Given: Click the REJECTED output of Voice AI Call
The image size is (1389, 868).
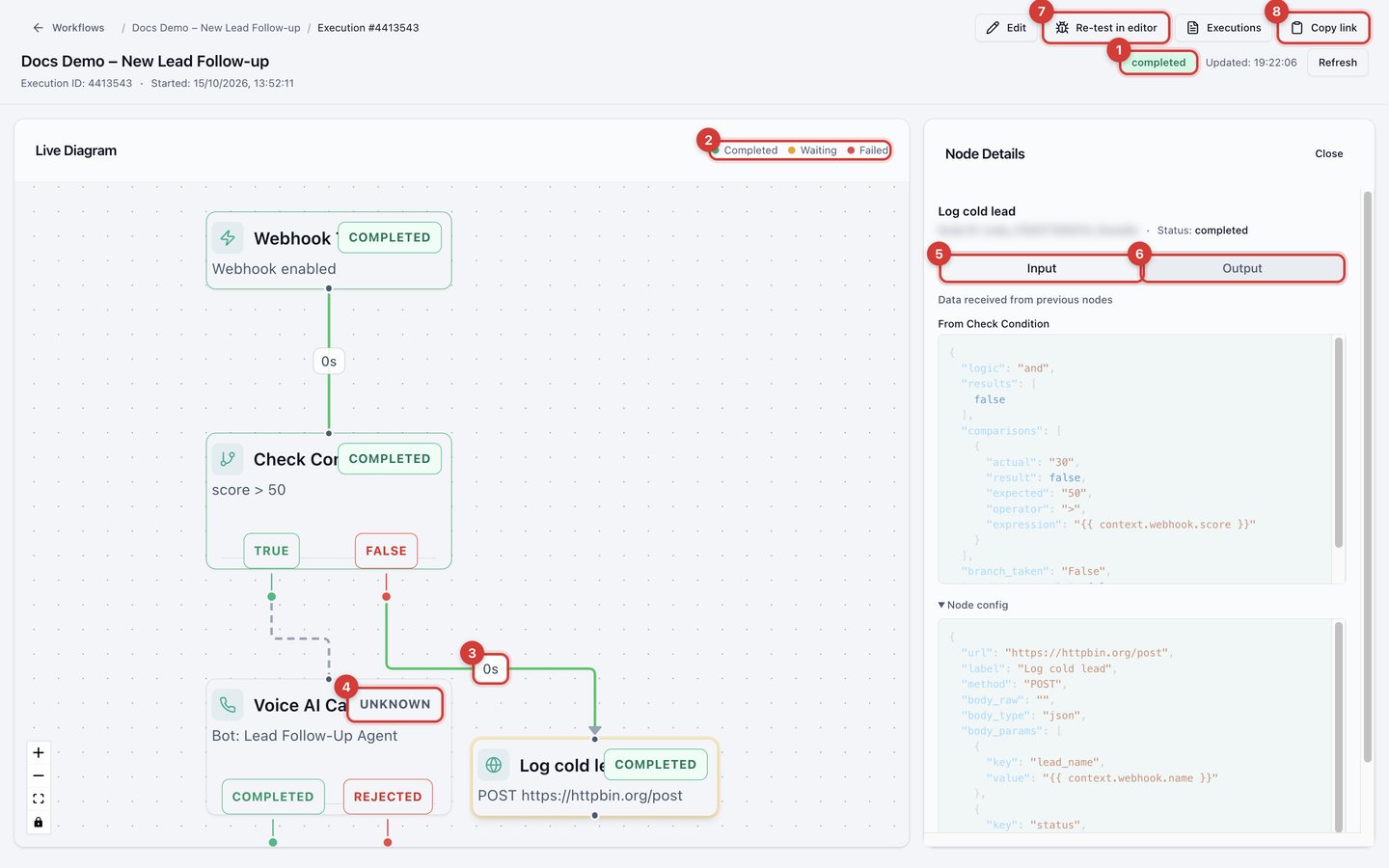Looking at the screenshot, I should click(388, 797).
